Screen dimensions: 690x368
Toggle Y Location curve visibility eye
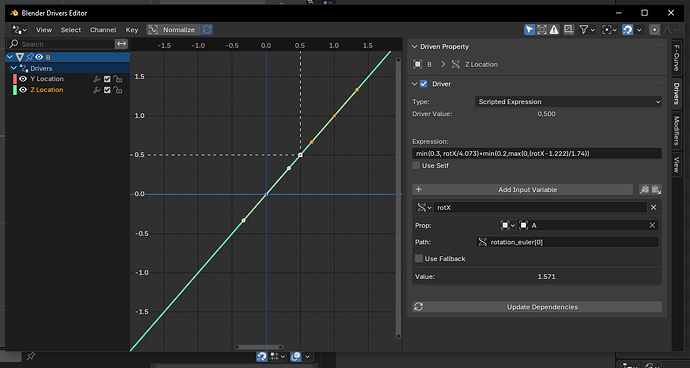pyautogui.click(x=23, y=79)
